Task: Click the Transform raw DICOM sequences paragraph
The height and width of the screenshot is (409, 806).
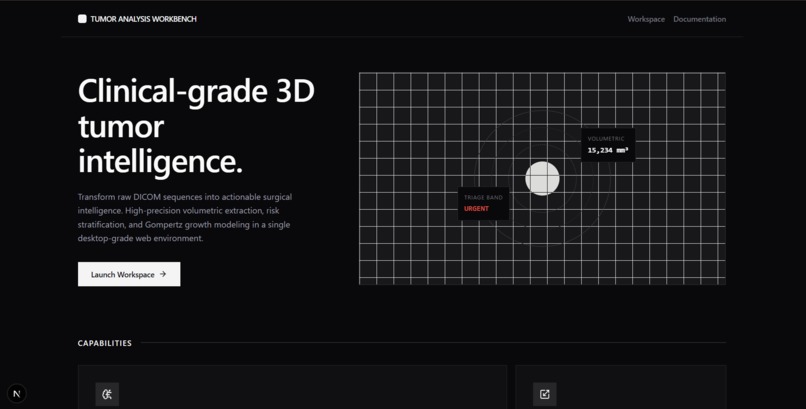Action: pos(185,217)
